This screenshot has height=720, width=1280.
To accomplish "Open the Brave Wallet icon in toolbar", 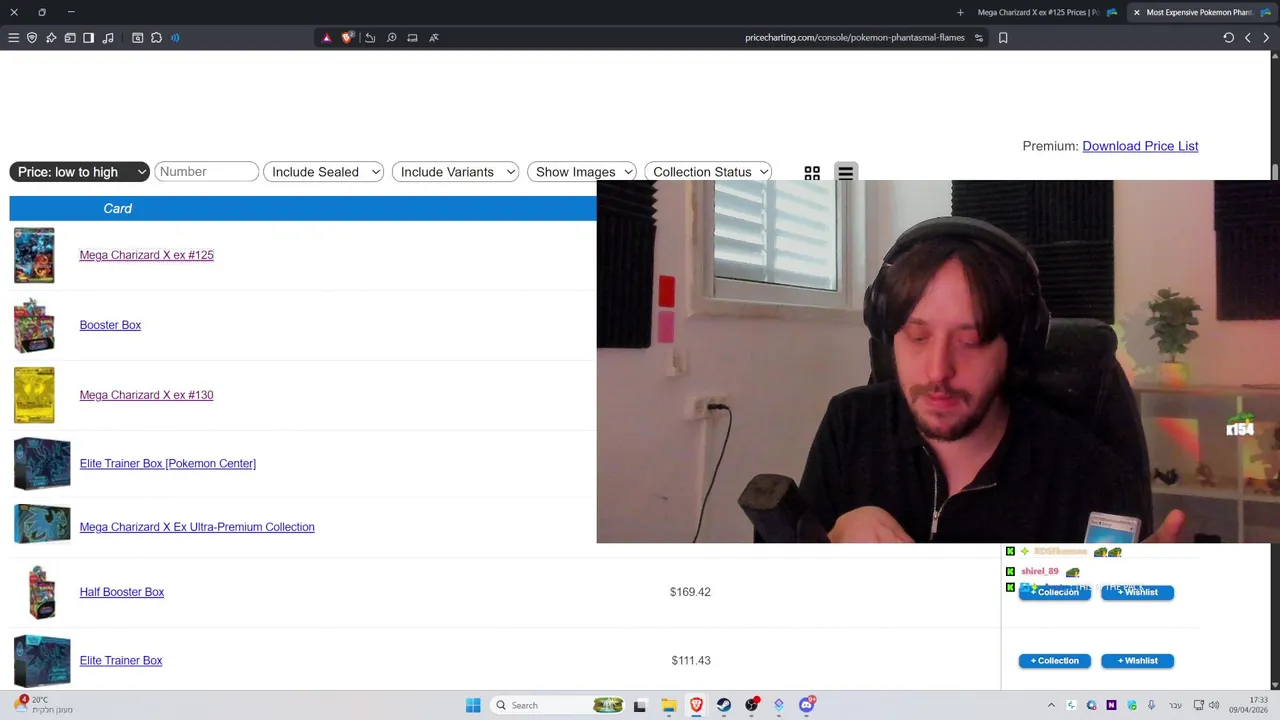I will tap(70, 38).
